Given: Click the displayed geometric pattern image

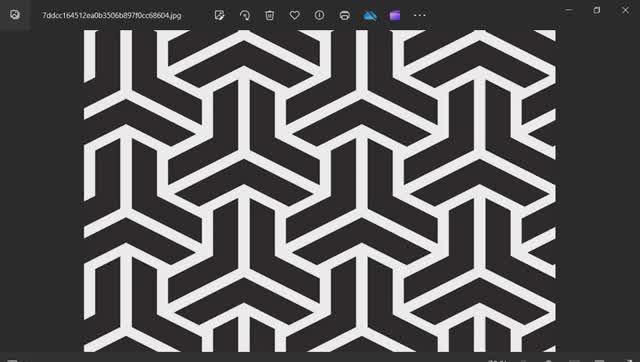Looking at the screenshot, I should pyautogui.click(x=320, y=191).
